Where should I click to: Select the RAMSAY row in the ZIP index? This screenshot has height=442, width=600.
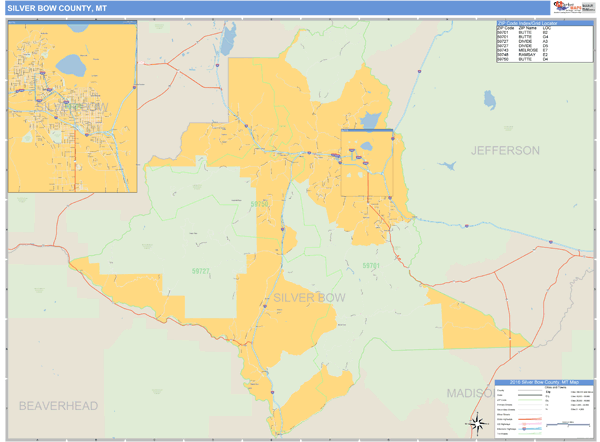click(x=524, y=55)
